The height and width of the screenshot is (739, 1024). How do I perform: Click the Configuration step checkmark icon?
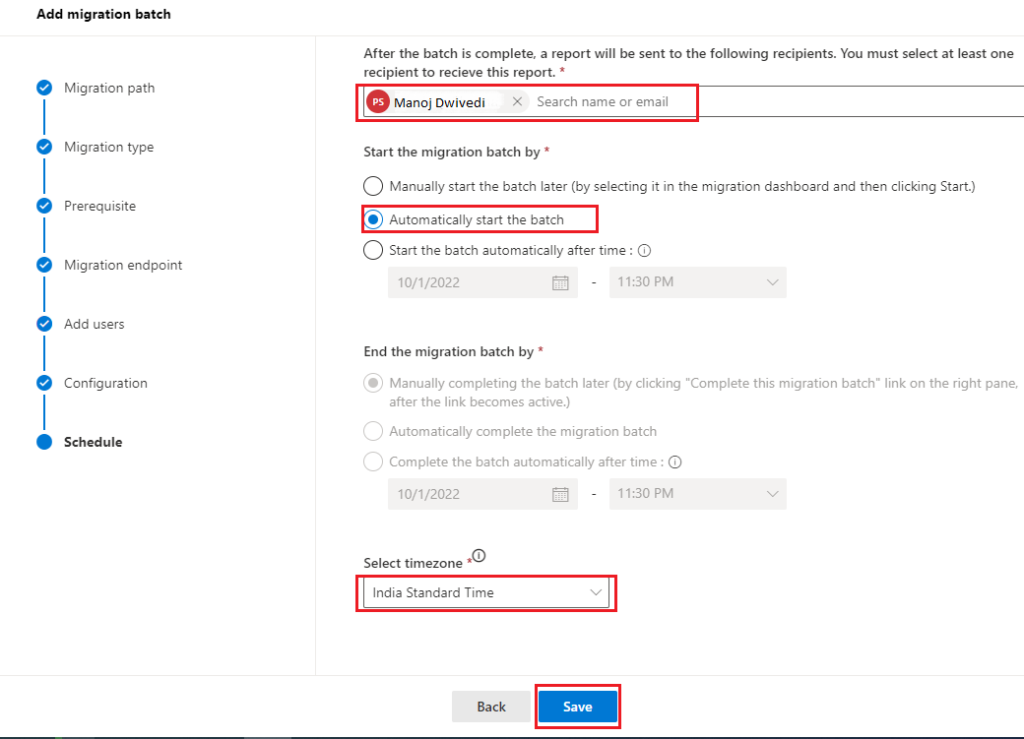click(44, 383)
